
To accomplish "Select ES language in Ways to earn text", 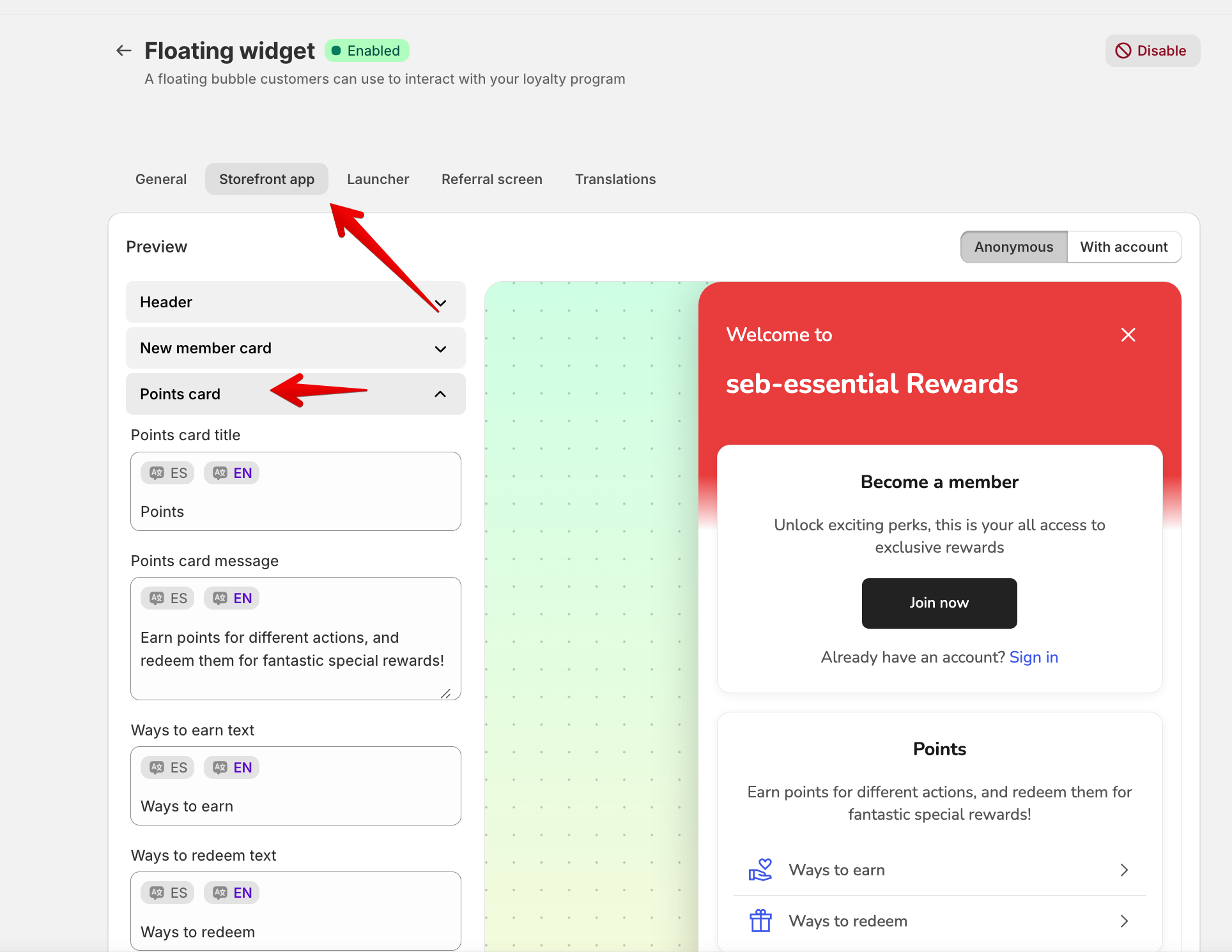I will (x=168, y=767).
